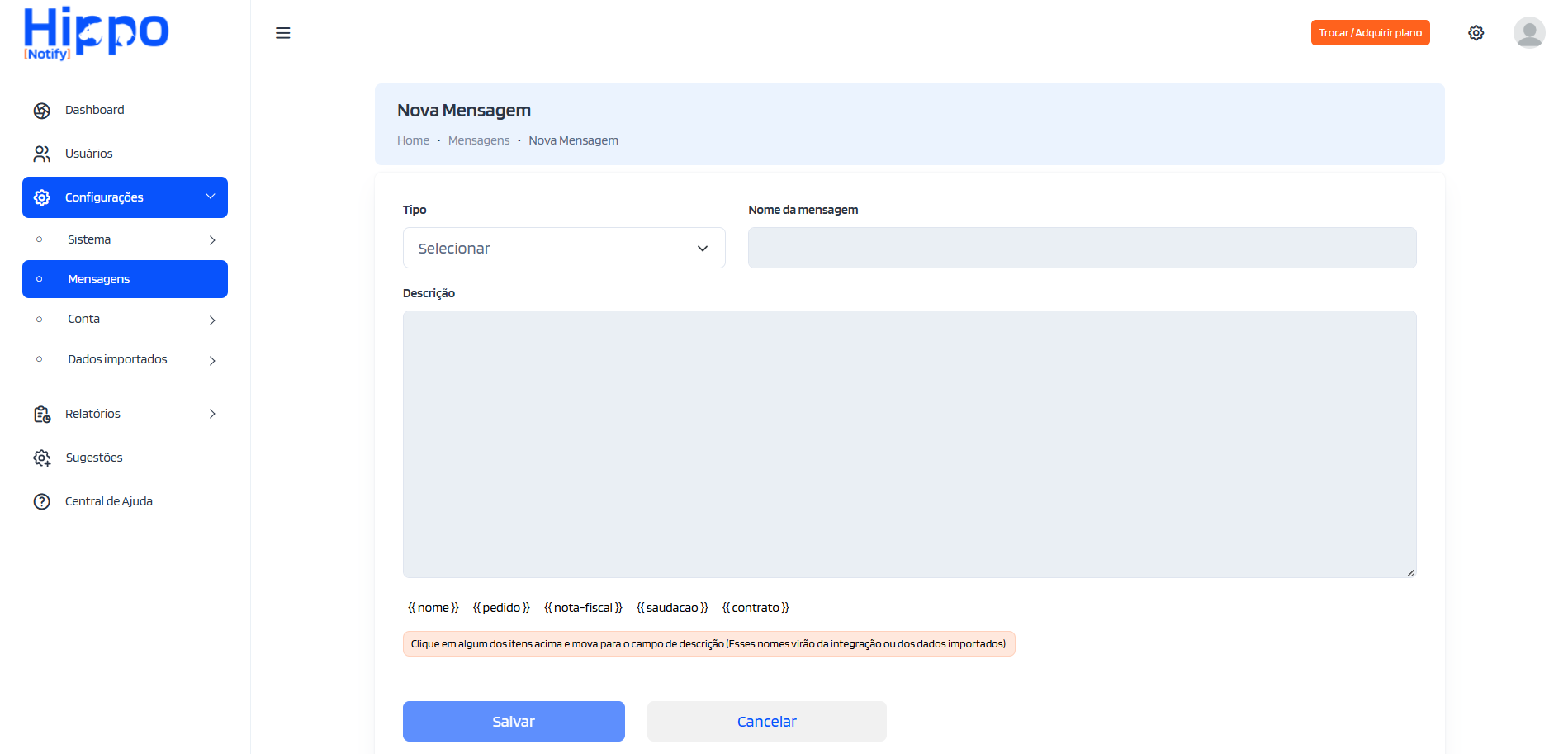Select Mensagens in sidebar menu
The width and height of the screenshot is (1568, 754).
click(125, 280)
